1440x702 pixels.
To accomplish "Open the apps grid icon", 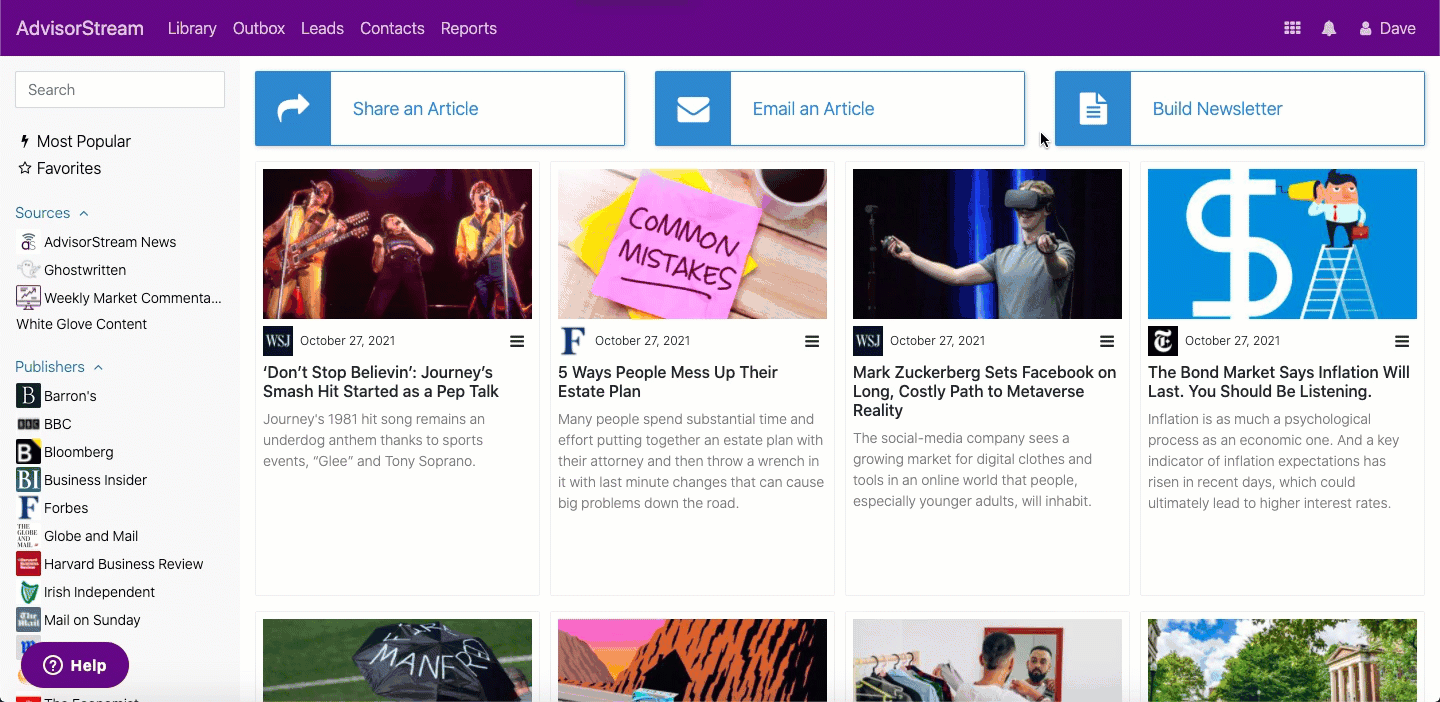I will [1292, 28].
